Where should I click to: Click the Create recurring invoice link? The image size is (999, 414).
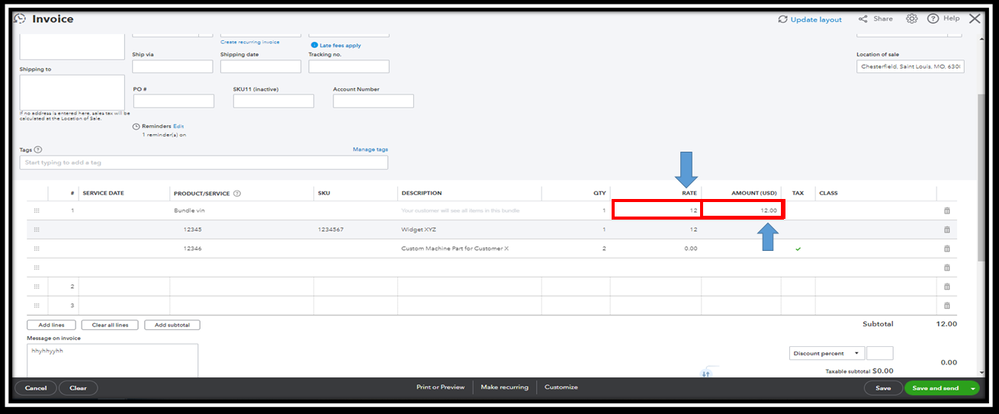[250, 42]
